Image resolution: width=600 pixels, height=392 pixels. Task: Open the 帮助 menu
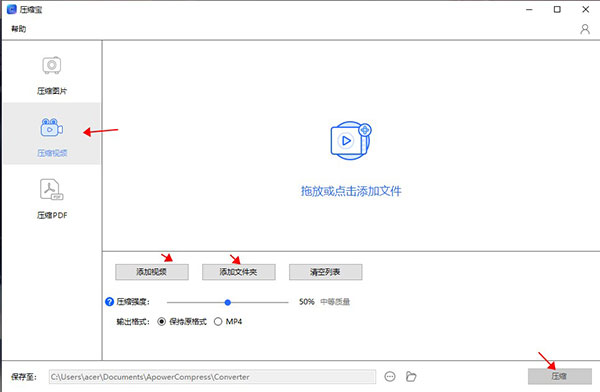point(18,29)
